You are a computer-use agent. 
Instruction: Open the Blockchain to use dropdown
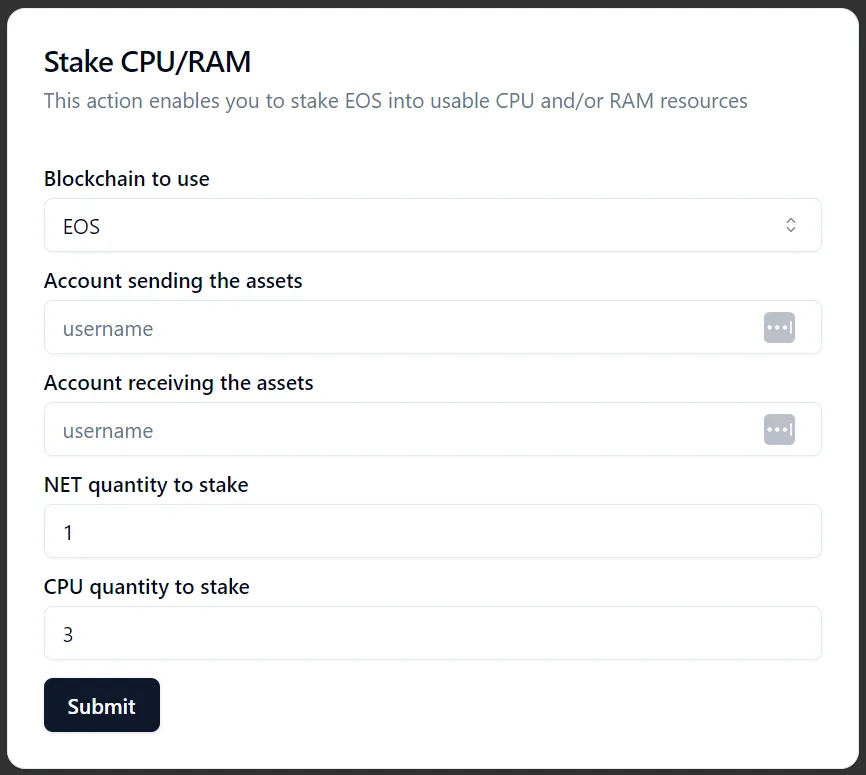pos(432,225)
